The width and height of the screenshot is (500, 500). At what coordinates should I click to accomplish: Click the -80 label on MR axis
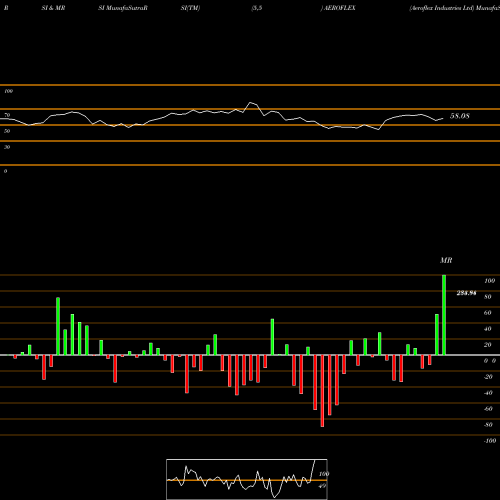click(x=488, y=425)
